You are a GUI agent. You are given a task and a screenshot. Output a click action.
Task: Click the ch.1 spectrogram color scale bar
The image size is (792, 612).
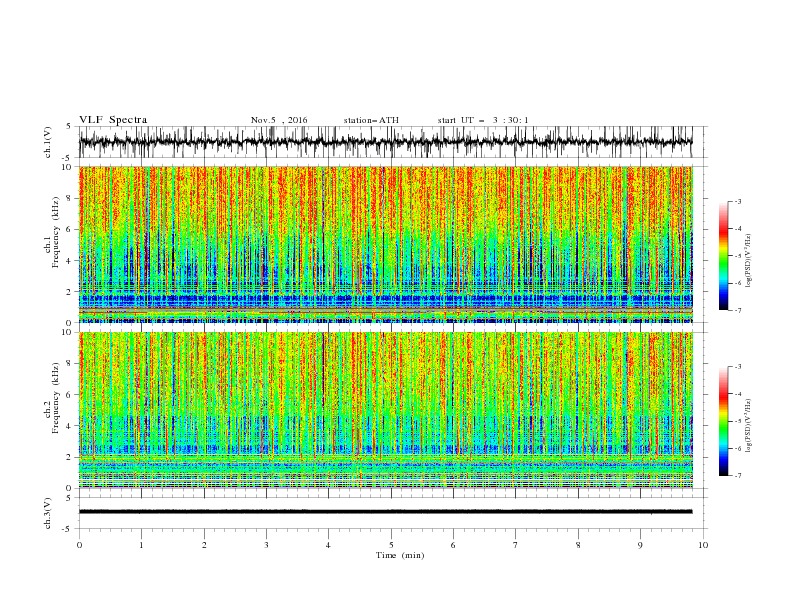723,256
